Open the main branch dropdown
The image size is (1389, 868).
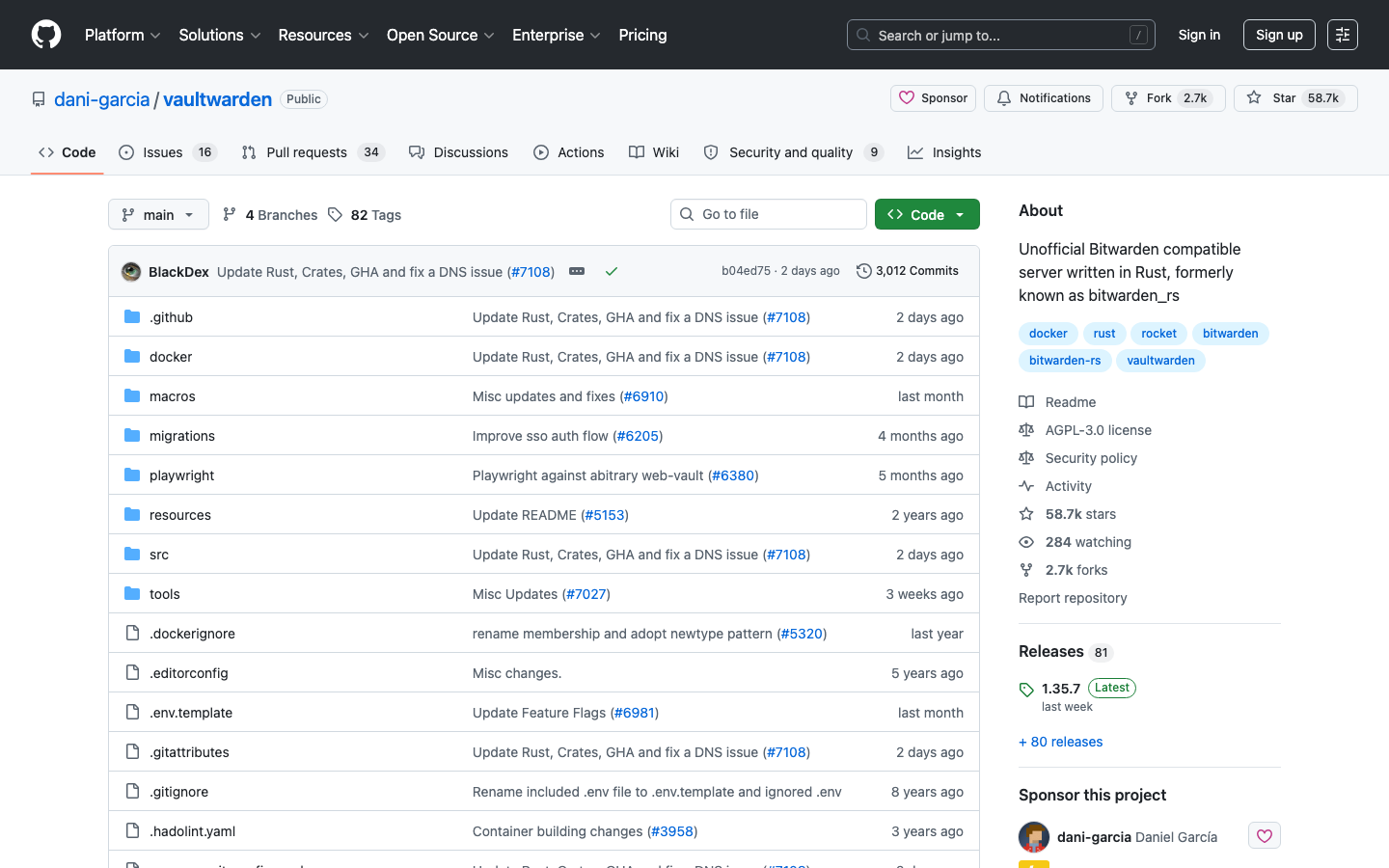[158, 215]
